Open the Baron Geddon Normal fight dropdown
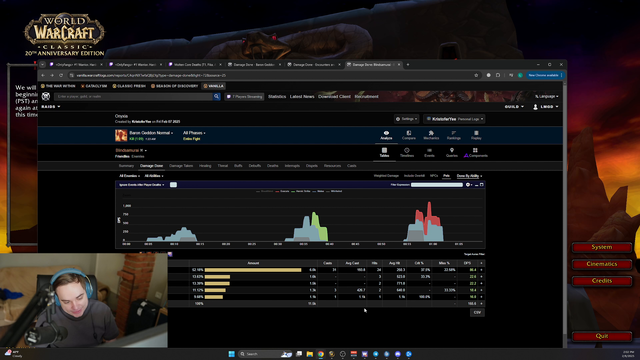Screen dimensions: 640x360 (x=151, y=133)
